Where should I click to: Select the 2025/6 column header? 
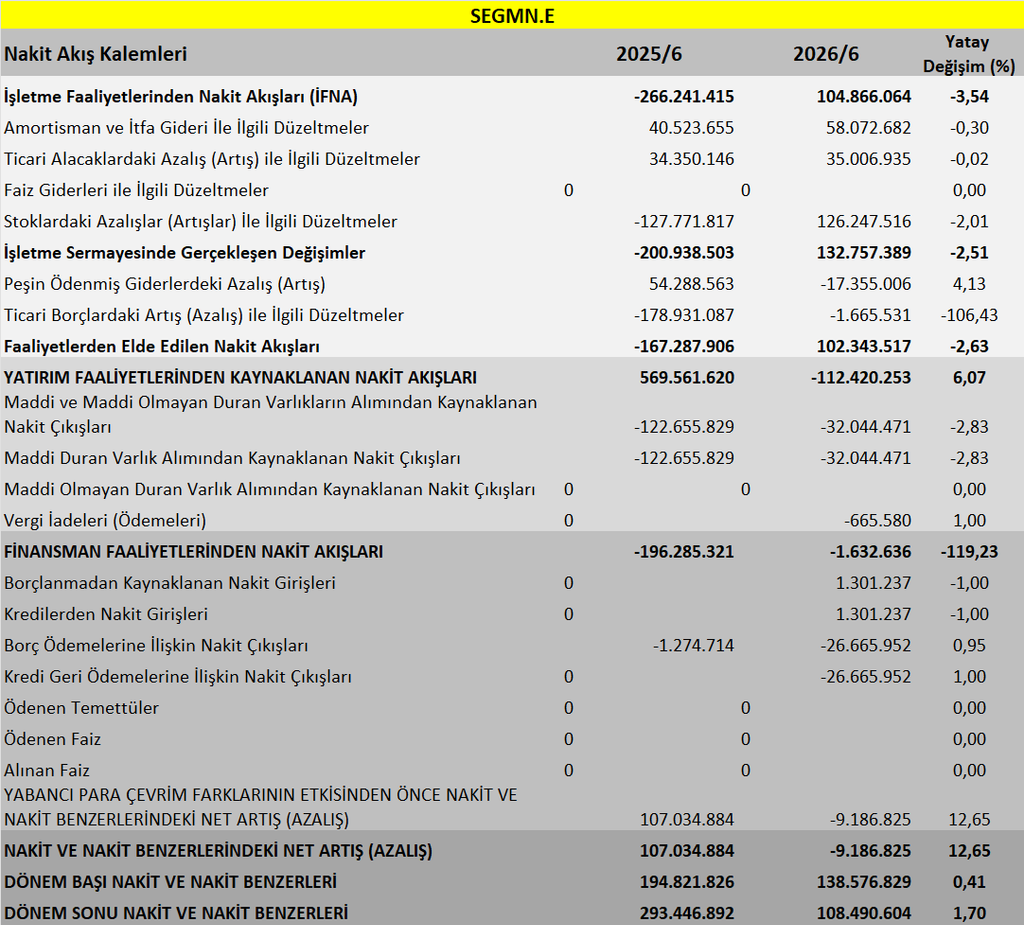click(x=648, y=54)
